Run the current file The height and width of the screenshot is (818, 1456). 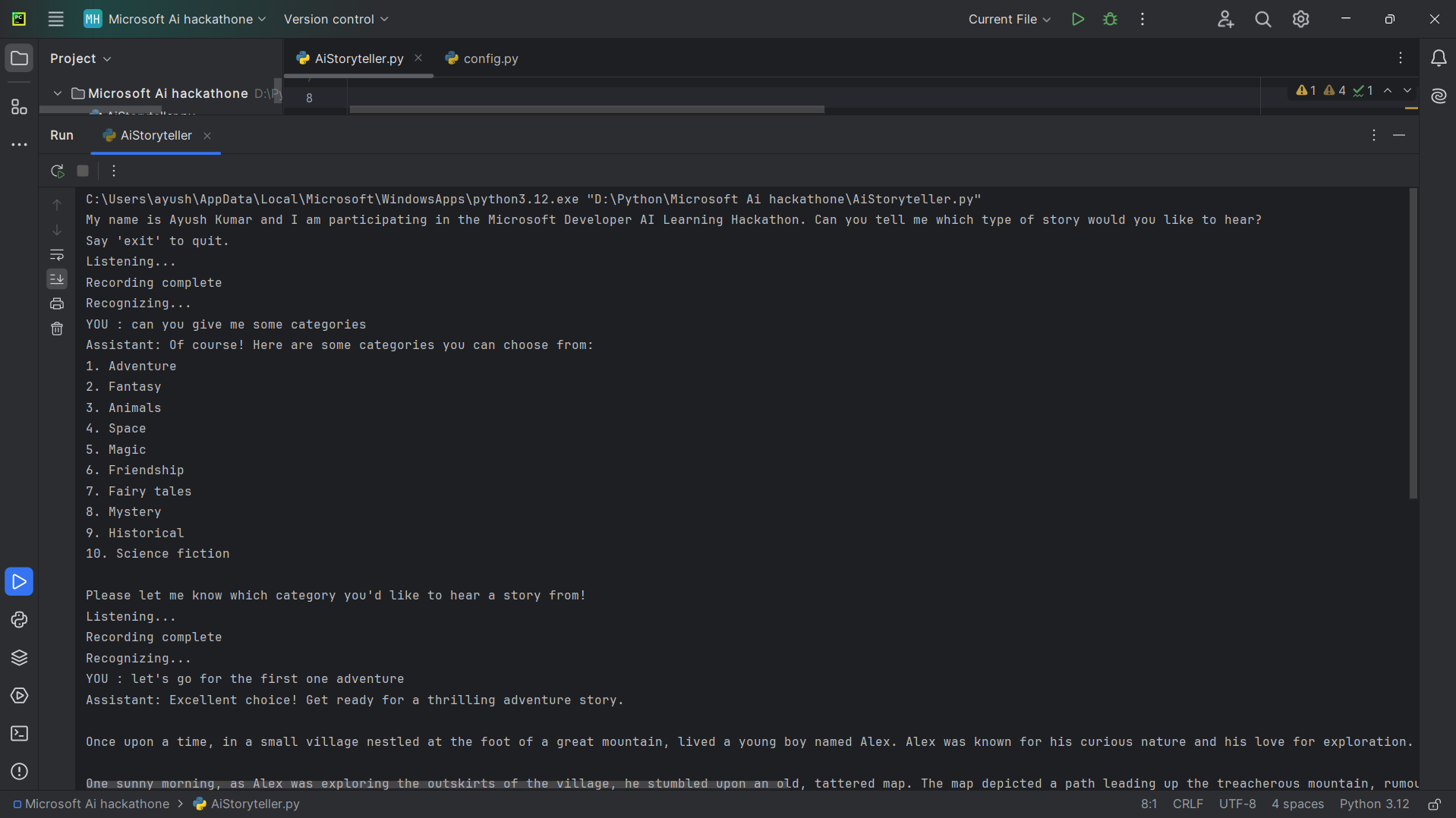1077,19
